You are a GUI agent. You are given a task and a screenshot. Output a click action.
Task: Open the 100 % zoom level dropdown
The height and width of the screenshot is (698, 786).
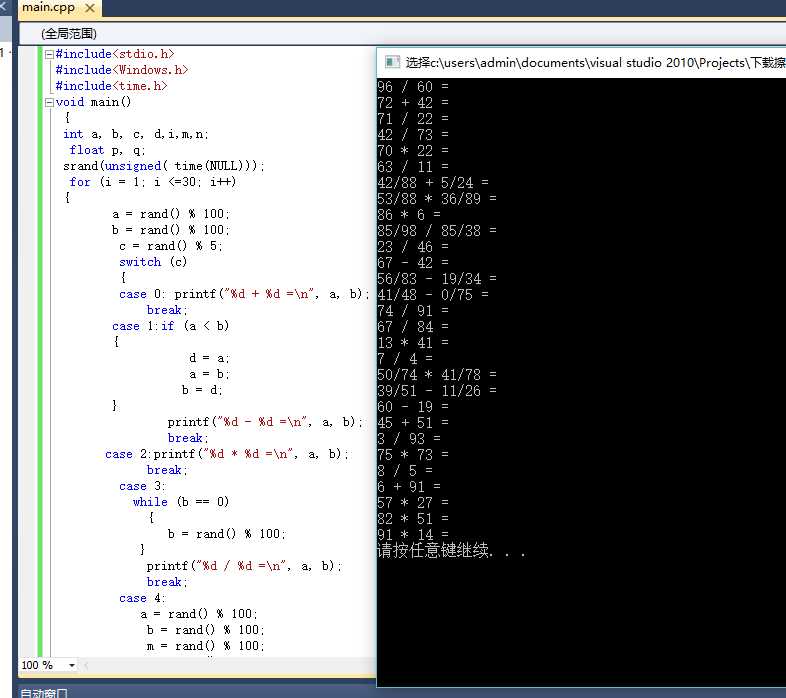(x=72, y=665)
